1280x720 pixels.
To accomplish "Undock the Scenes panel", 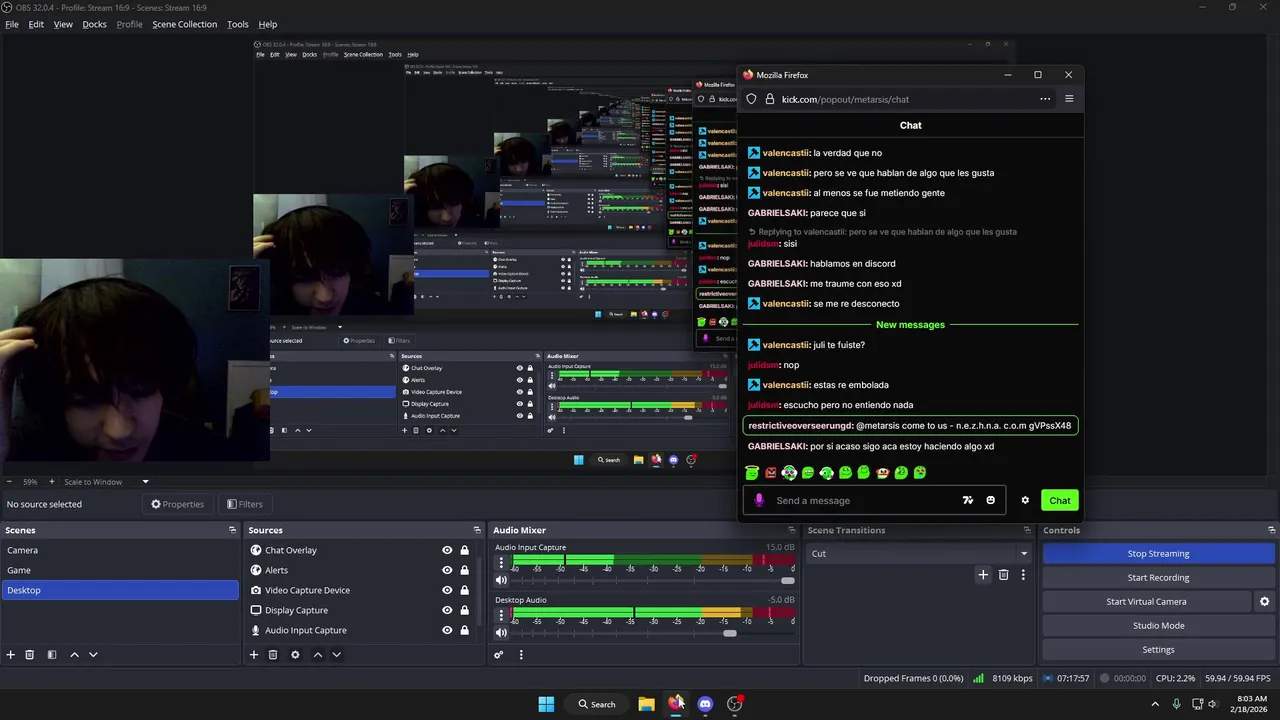I will (232, 530).
